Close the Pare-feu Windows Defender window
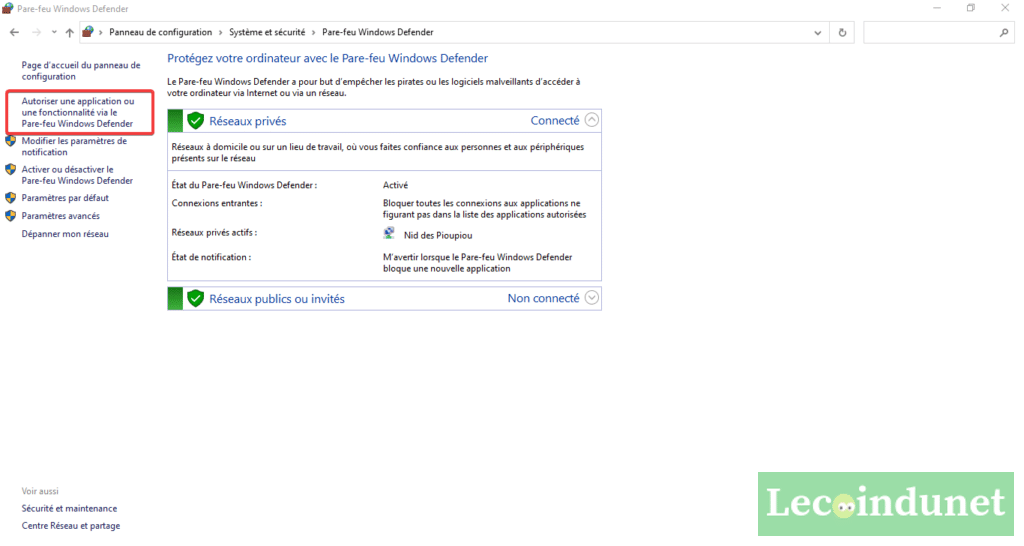 [x=1005, y=8]
